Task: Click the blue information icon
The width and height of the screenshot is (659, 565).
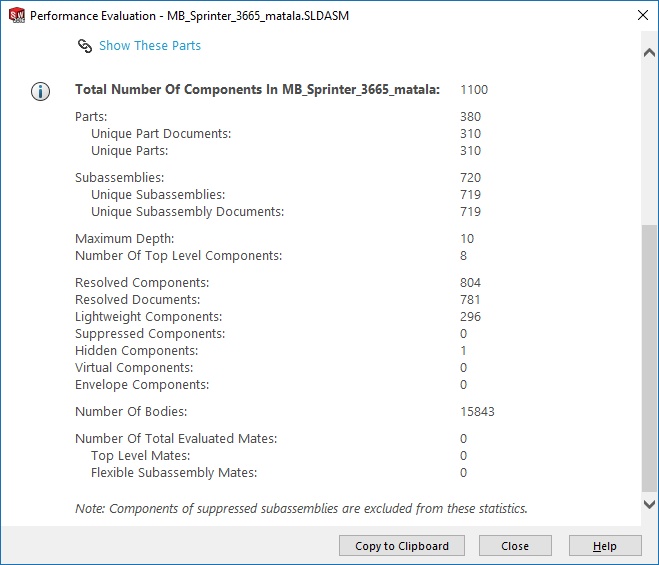Action: [40, 91]
